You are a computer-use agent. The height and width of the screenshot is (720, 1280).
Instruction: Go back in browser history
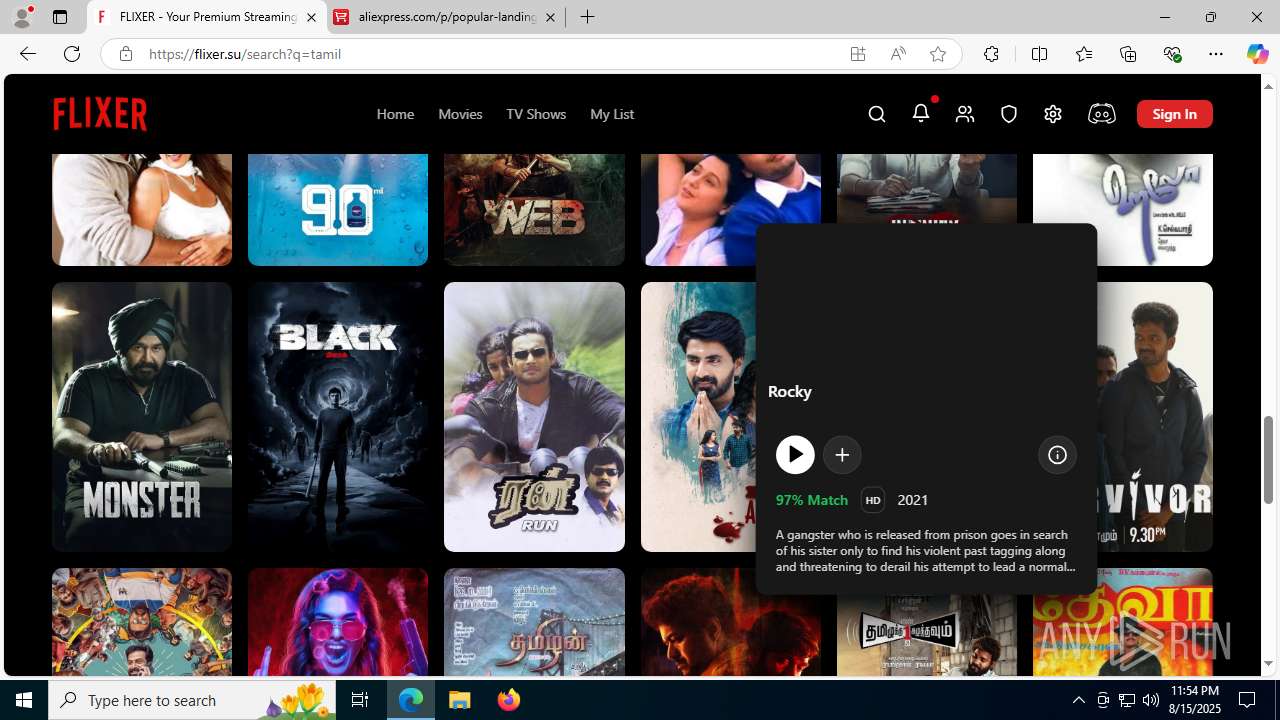pos(28,54)
